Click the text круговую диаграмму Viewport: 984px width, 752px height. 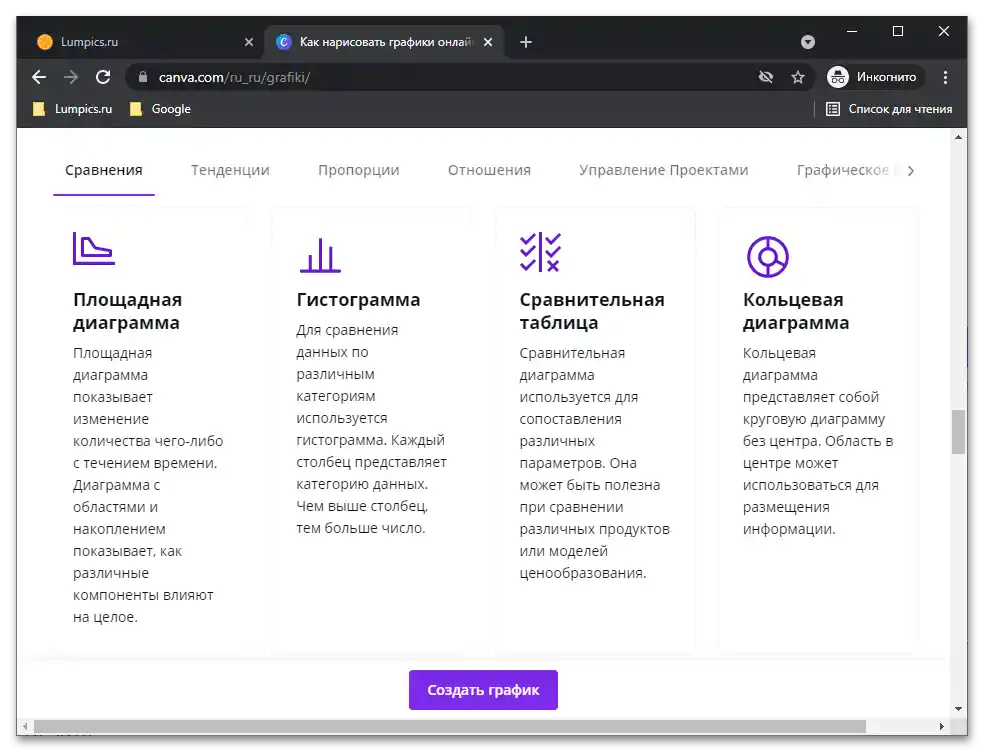[814, 419]
